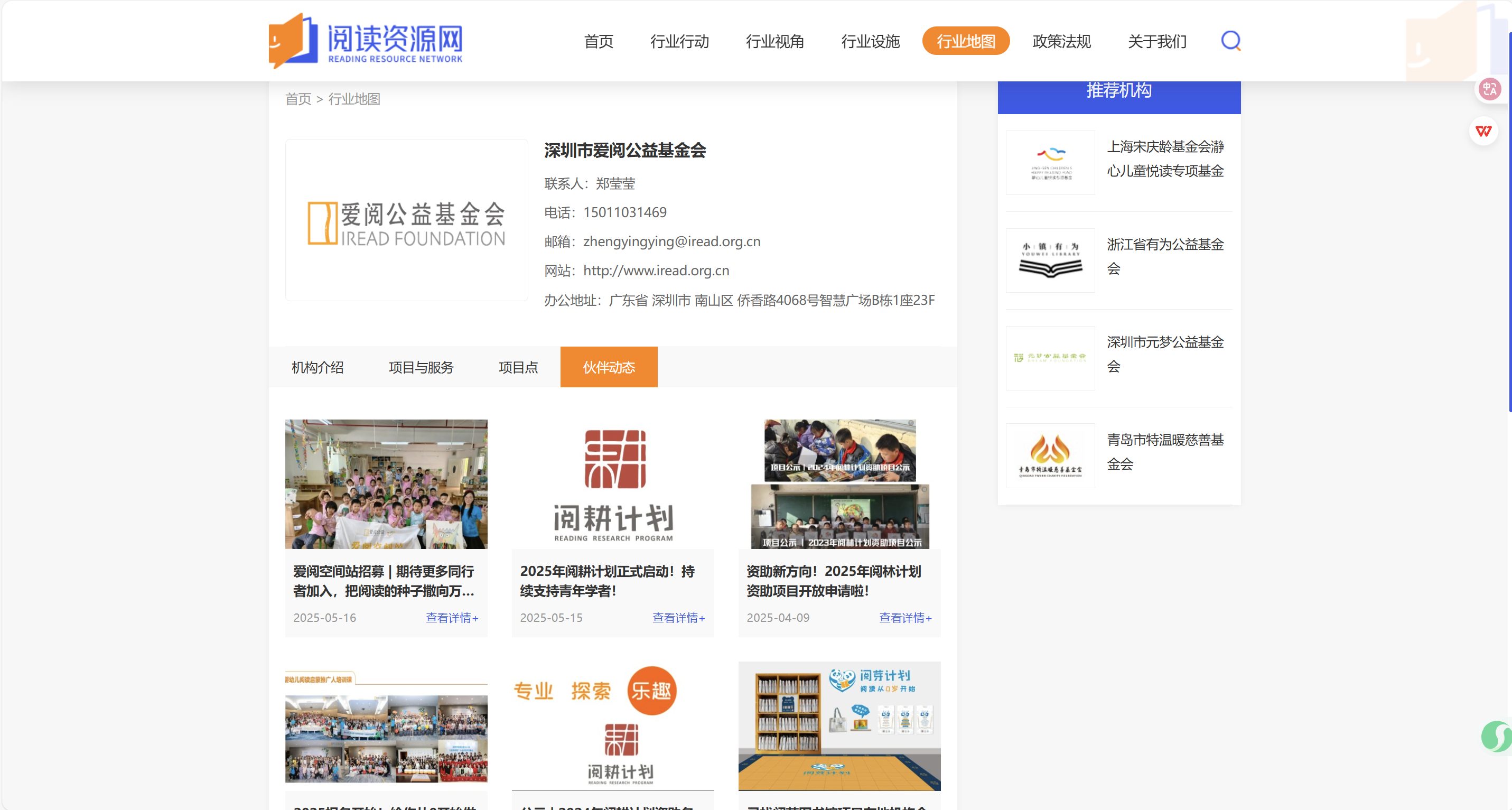View details for 2025年阅耕计划 article
Screen dimensions: 1512x810
point(678,618)
